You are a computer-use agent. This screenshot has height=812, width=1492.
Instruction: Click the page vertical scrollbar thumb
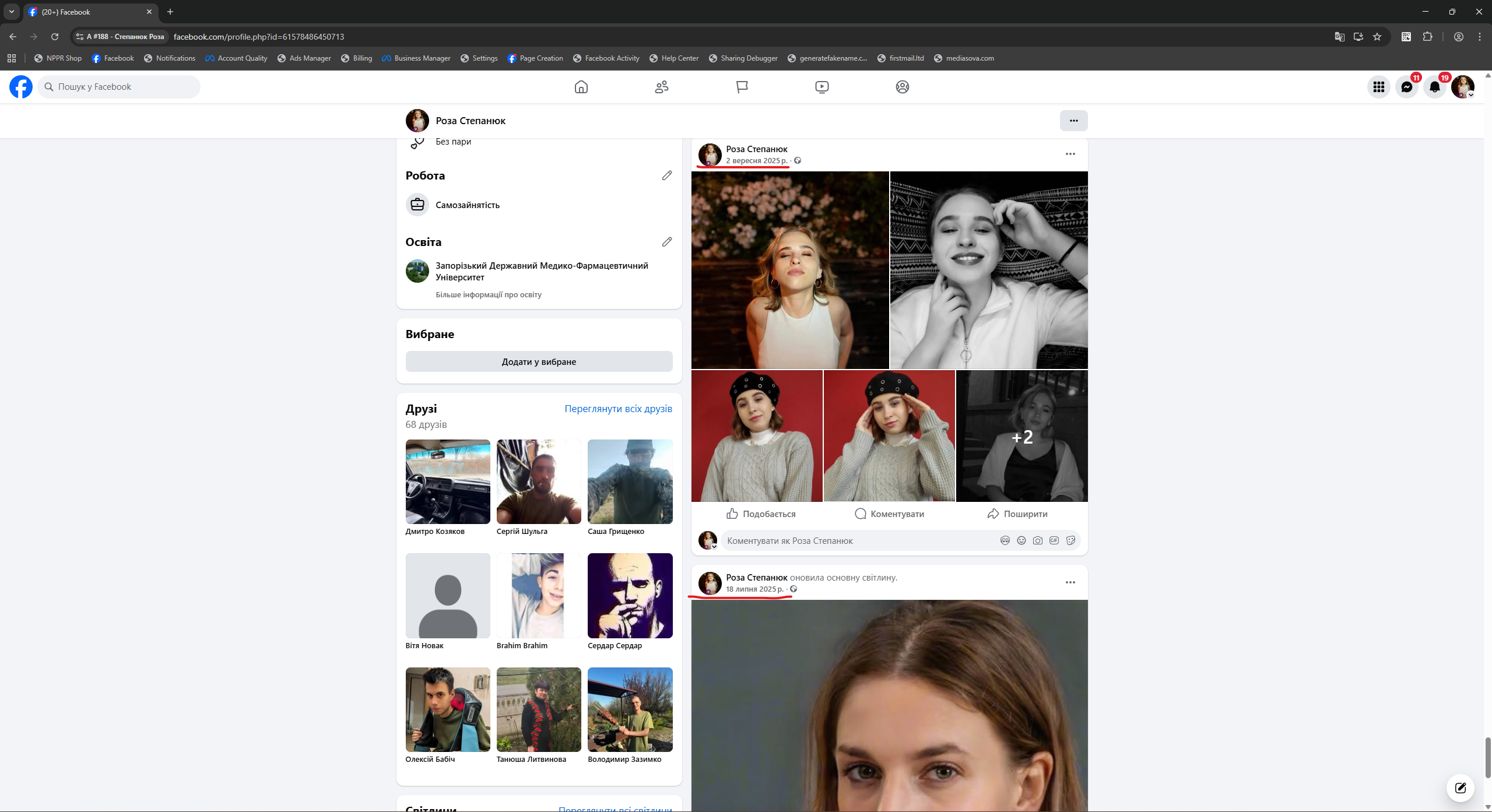coord(1487,757)
